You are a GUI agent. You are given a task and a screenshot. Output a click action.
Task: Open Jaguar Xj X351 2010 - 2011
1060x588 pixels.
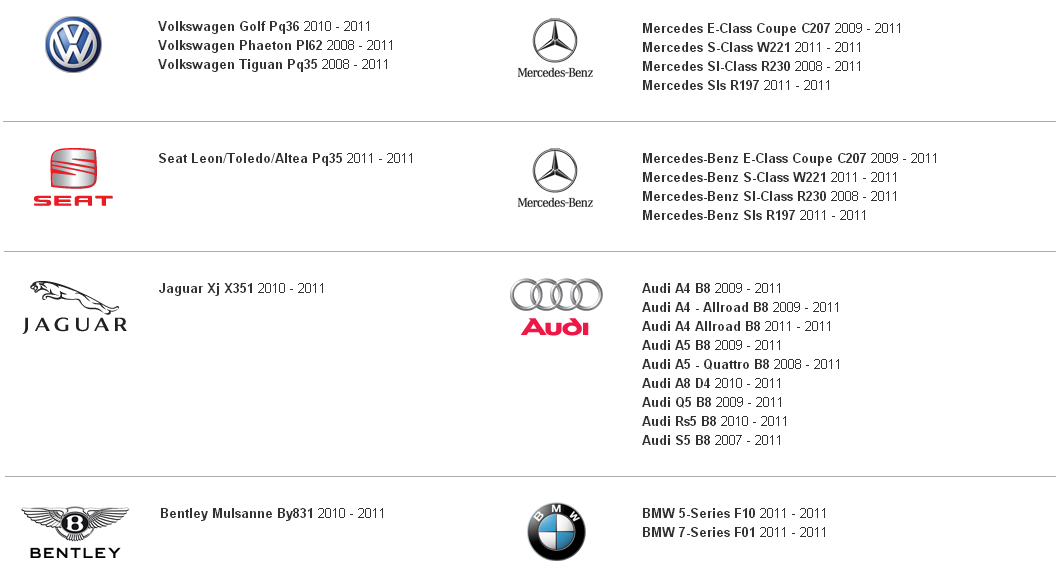pos(241,288)
